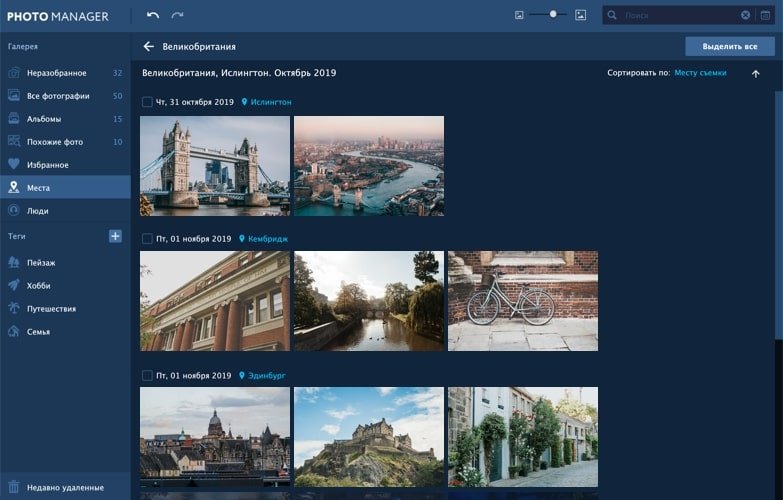Click the Теги section heading
This screenshot has width=783, height=500.
(x=16, y=236)
